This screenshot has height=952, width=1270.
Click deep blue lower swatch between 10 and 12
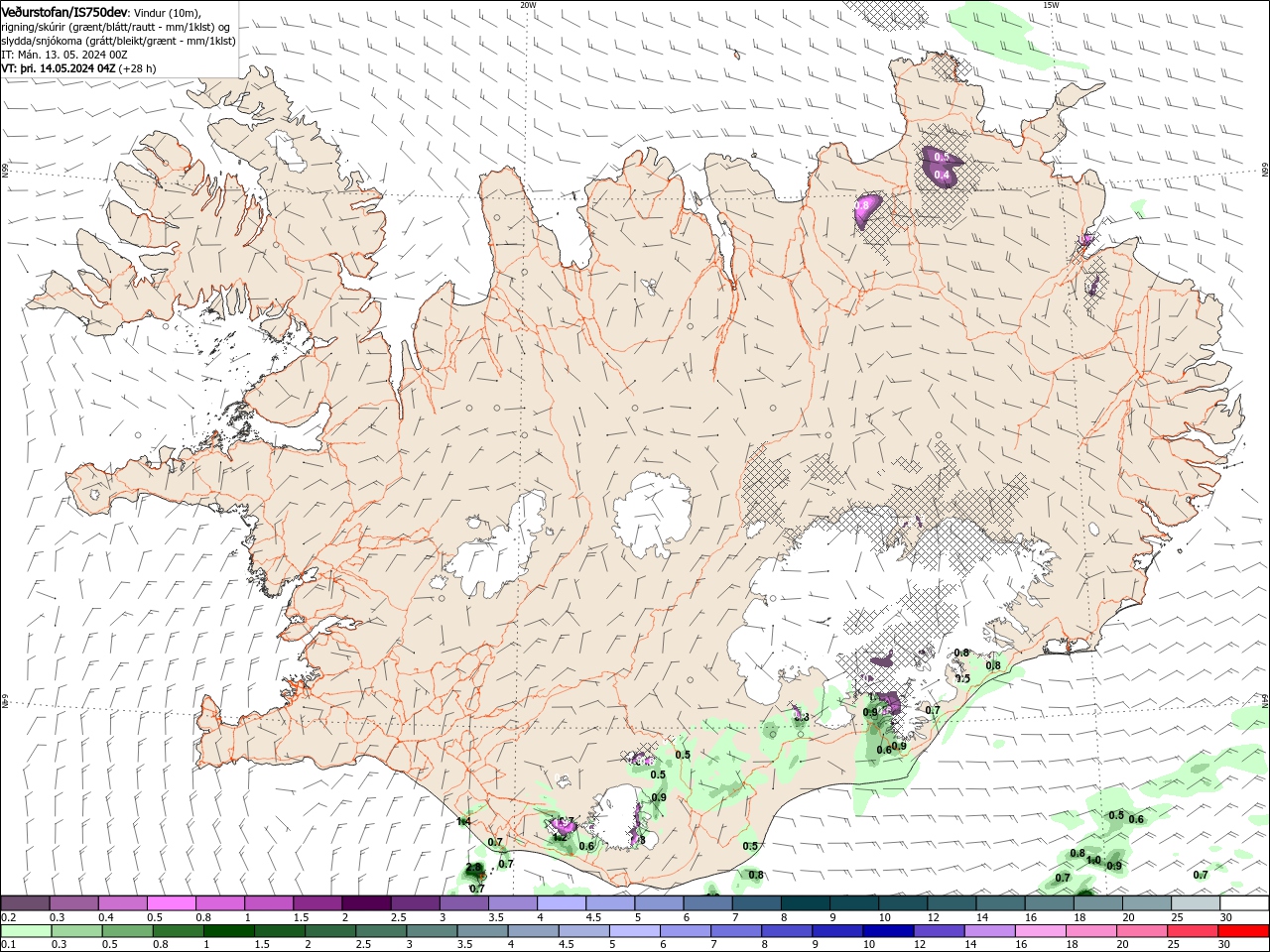(888, 931)
